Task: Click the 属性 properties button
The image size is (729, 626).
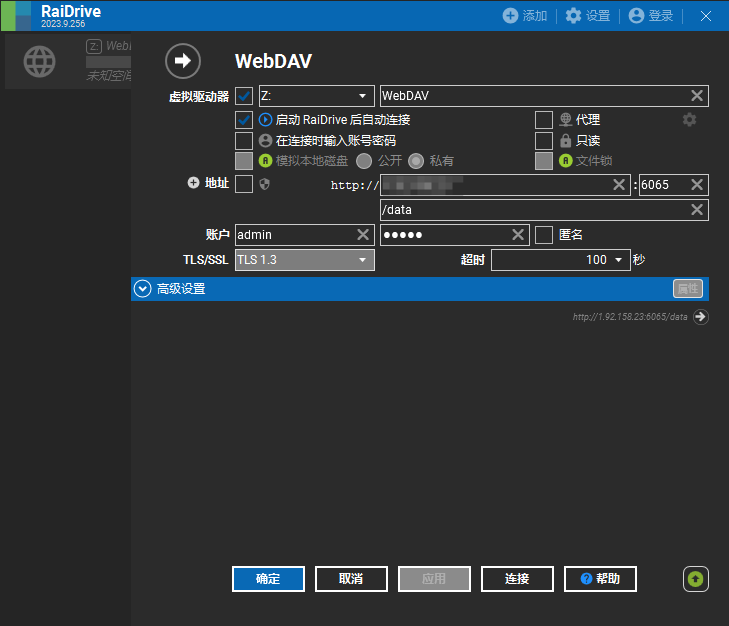Action: (688, 289)
